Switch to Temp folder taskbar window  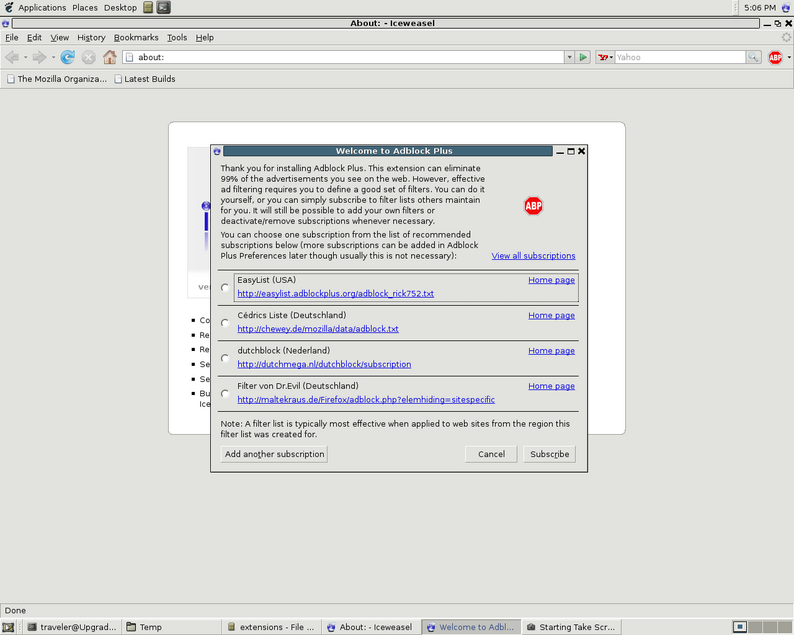(172, 627)
